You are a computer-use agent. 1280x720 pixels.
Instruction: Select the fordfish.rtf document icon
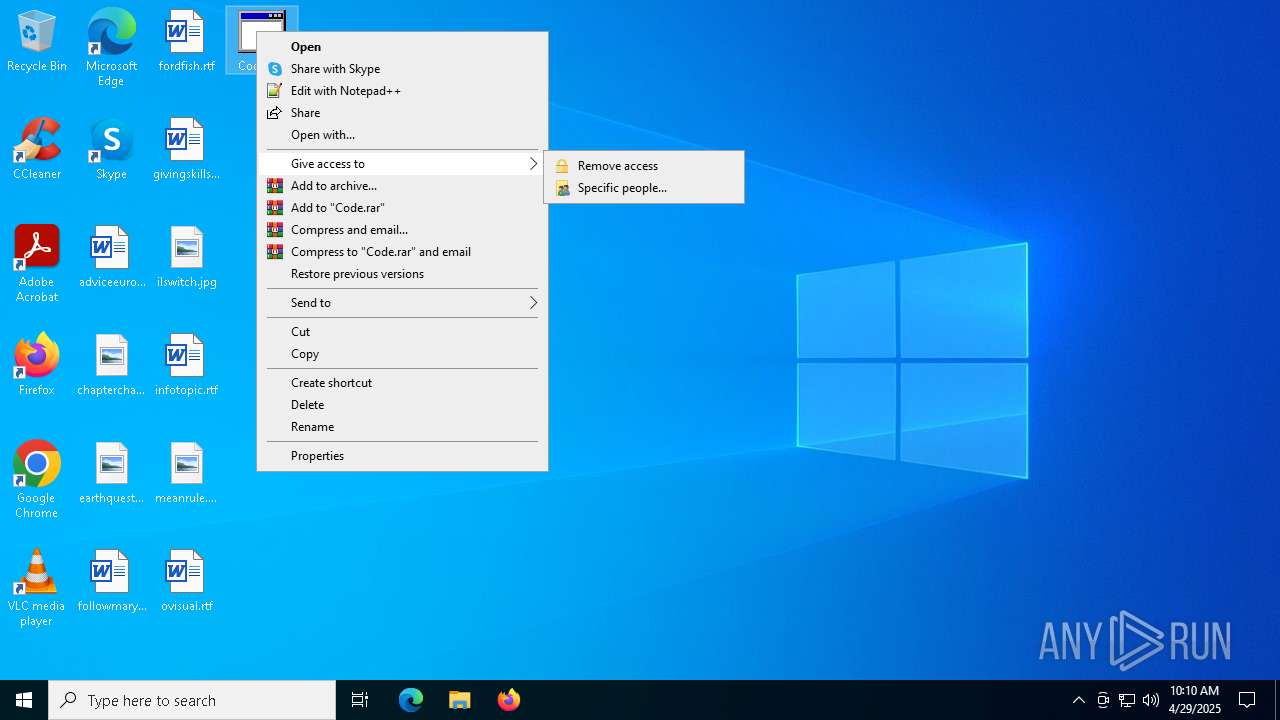pyautogui.click(x=186, y=42)
